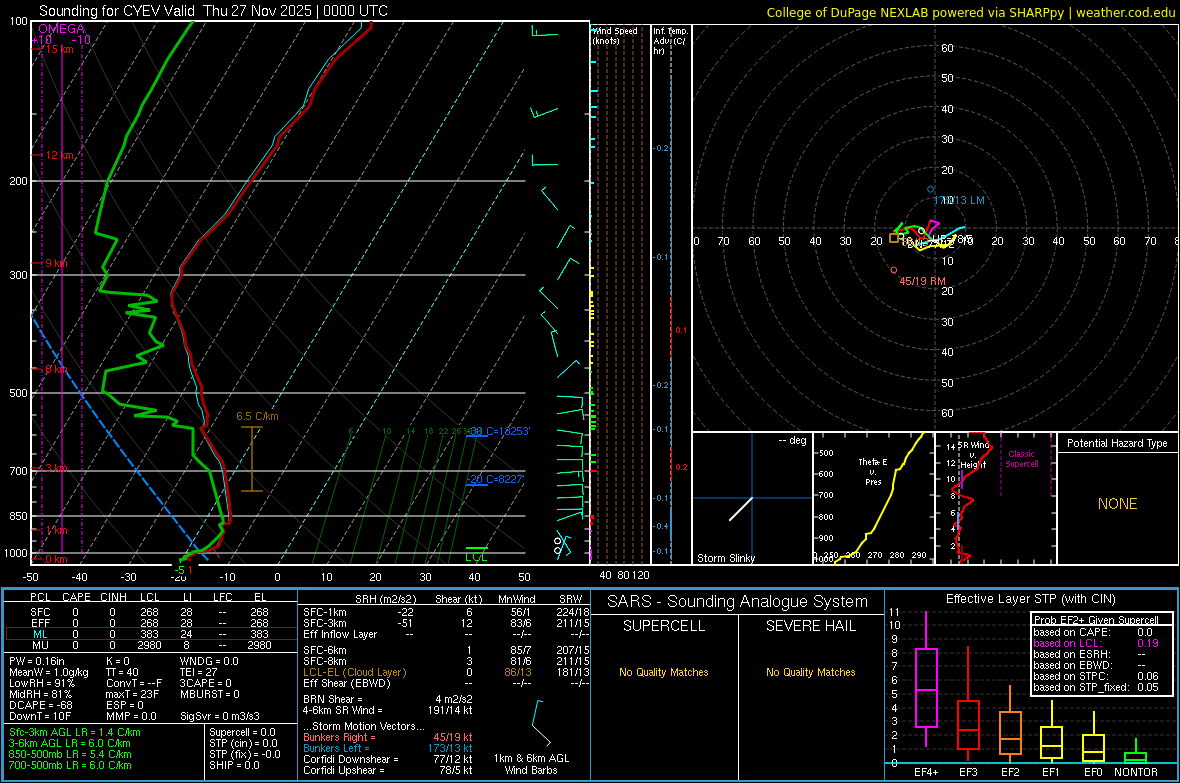Click the 'PW = 0.16in' value
Screen dimensions: 1180x783
[x=37, y=661]
